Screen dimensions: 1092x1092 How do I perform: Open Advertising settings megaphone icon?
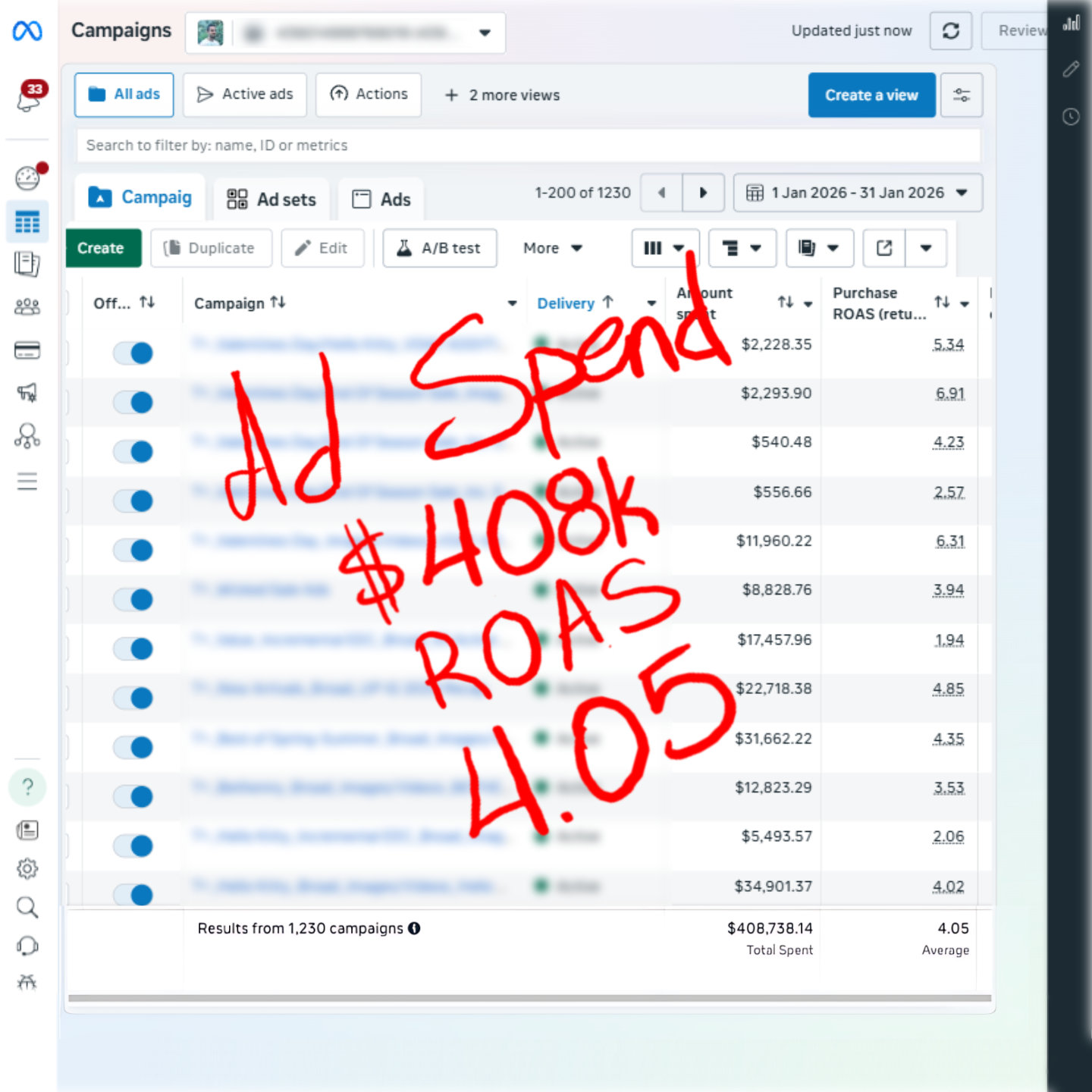coord(27,392)
